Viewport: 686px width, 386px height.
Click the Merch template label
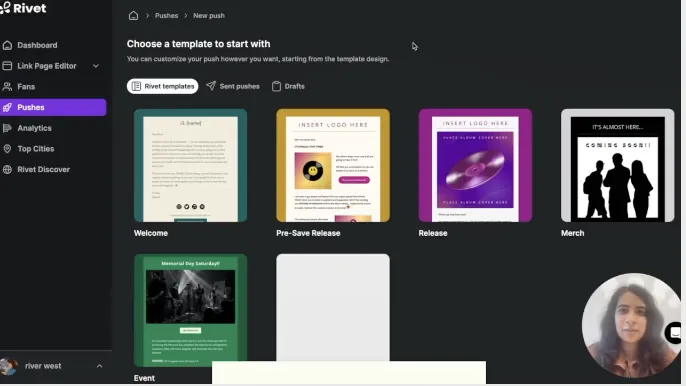[x=572, y=233]
